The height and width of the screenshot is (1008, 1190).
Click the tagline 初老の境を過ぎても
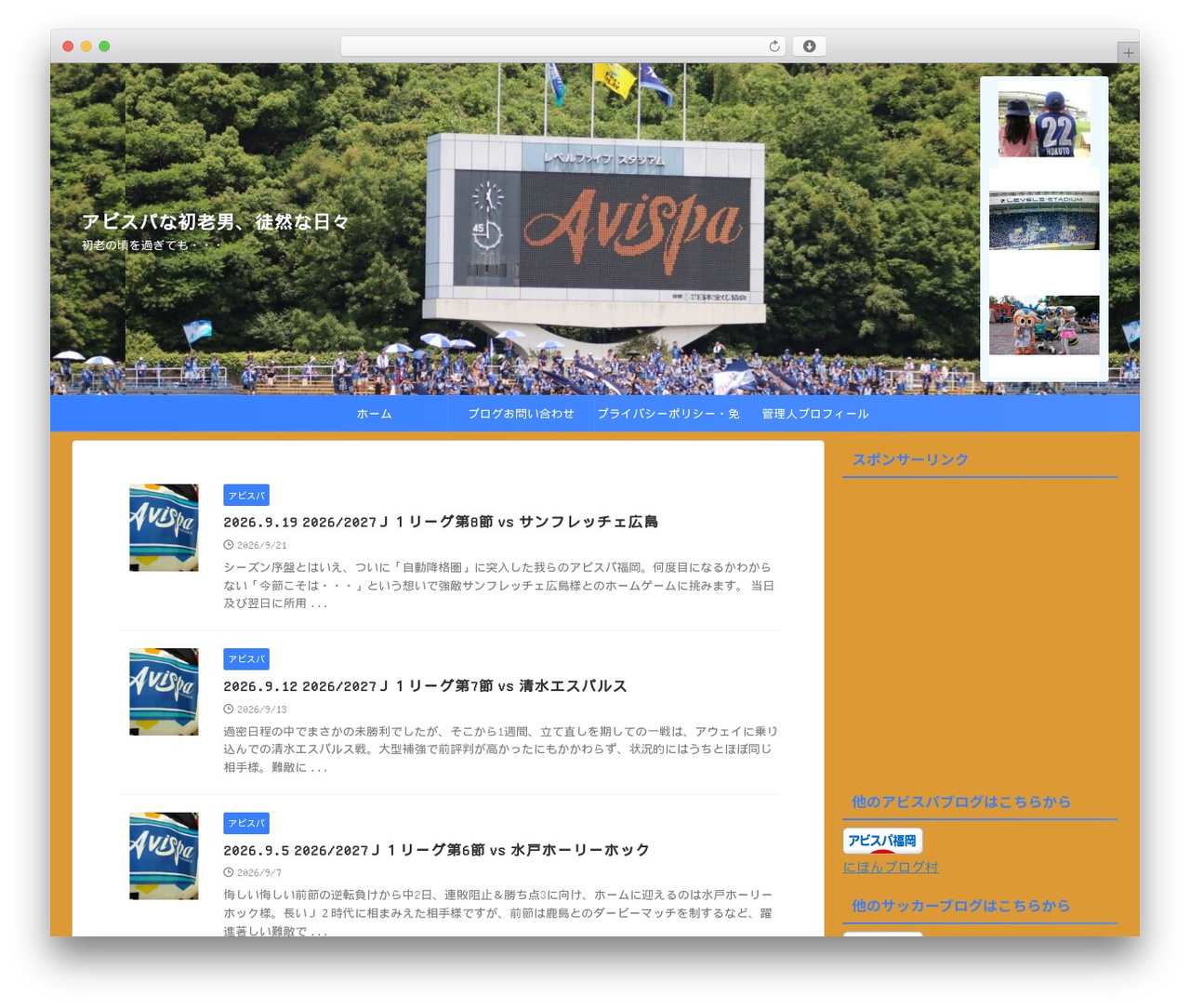[151, 245]
